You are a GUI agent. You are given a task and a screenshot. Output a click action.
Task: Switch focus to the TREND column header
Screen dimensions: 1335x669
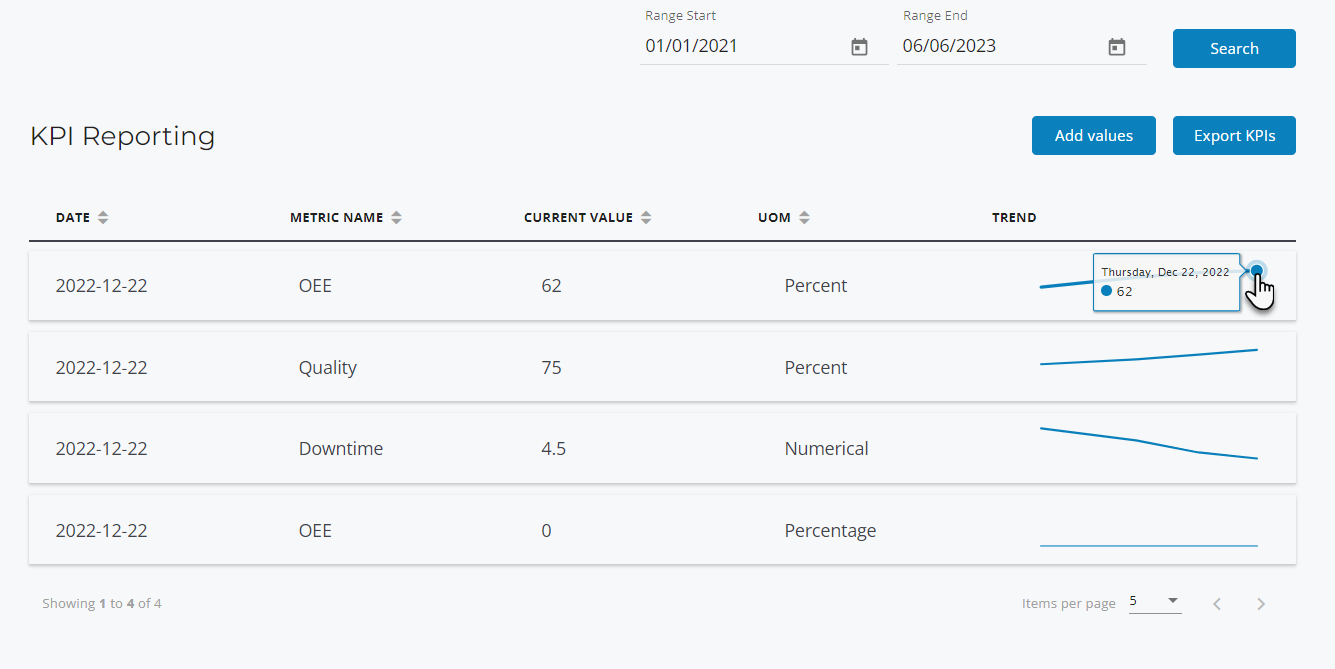pos(1014,217)
